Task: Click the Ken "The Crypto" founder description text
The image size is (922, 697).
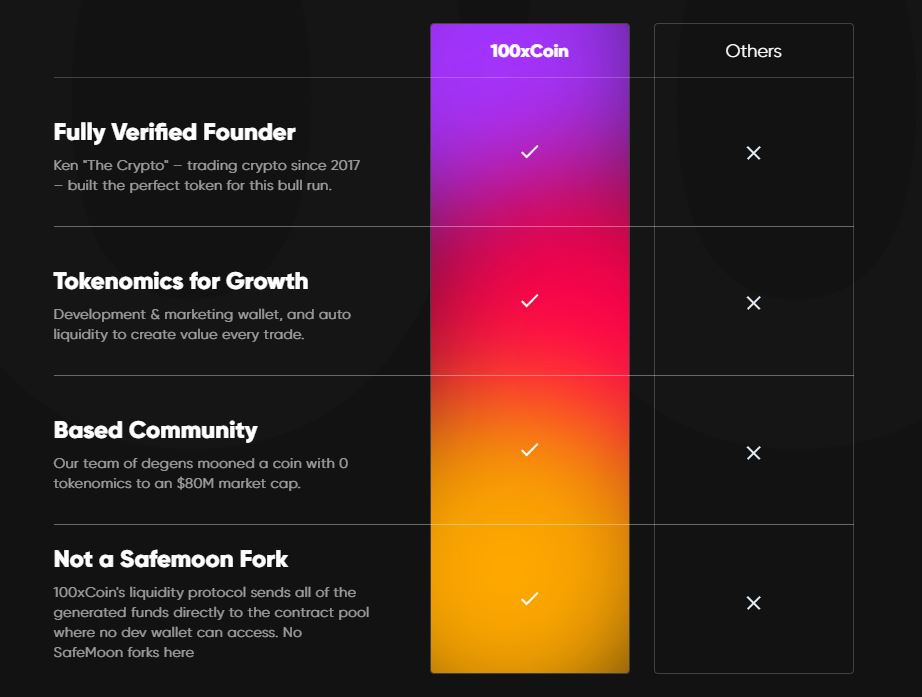Action: [206, 175]
